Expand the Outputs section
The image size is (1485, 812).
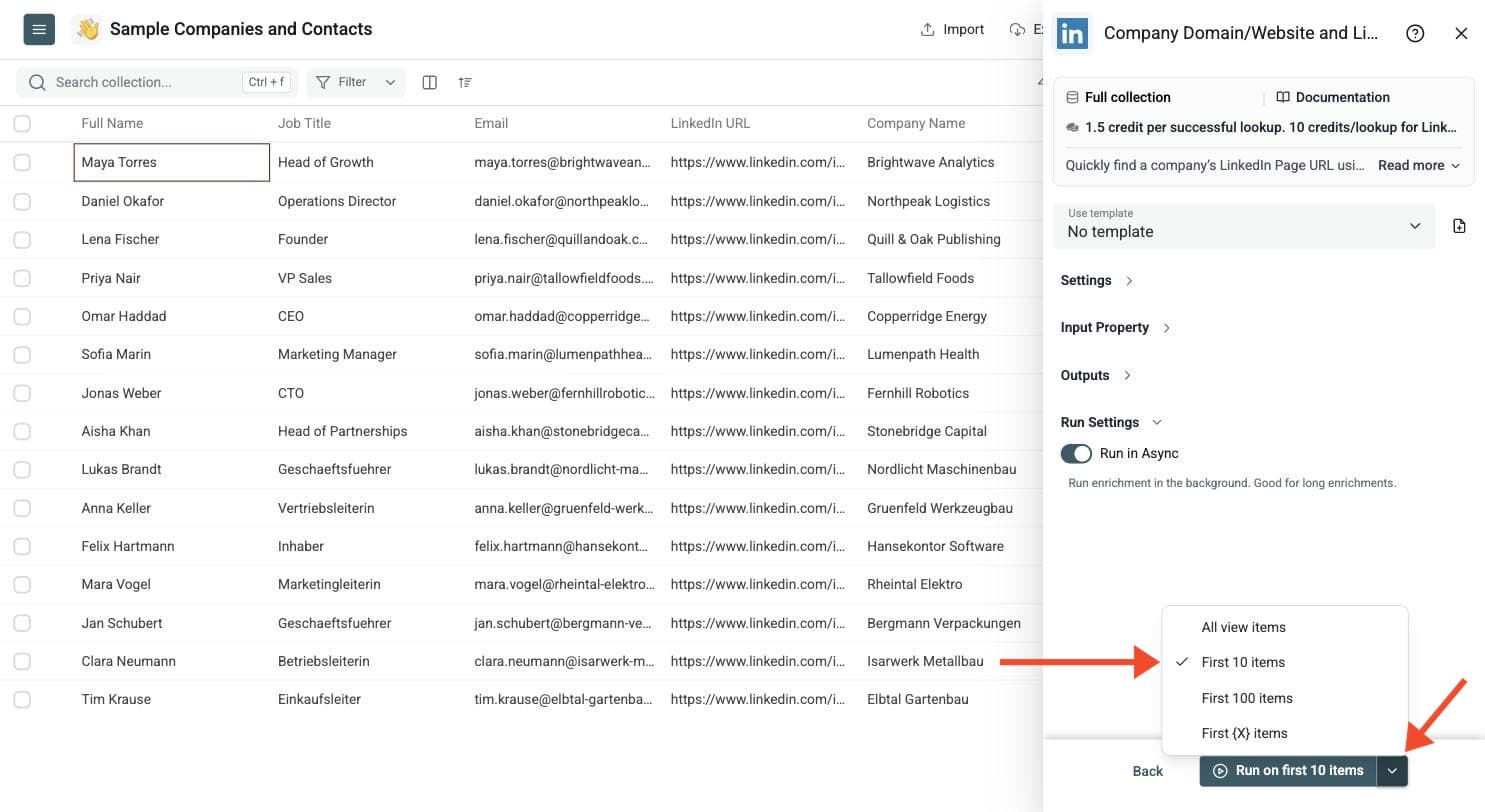pos(1096,375)
